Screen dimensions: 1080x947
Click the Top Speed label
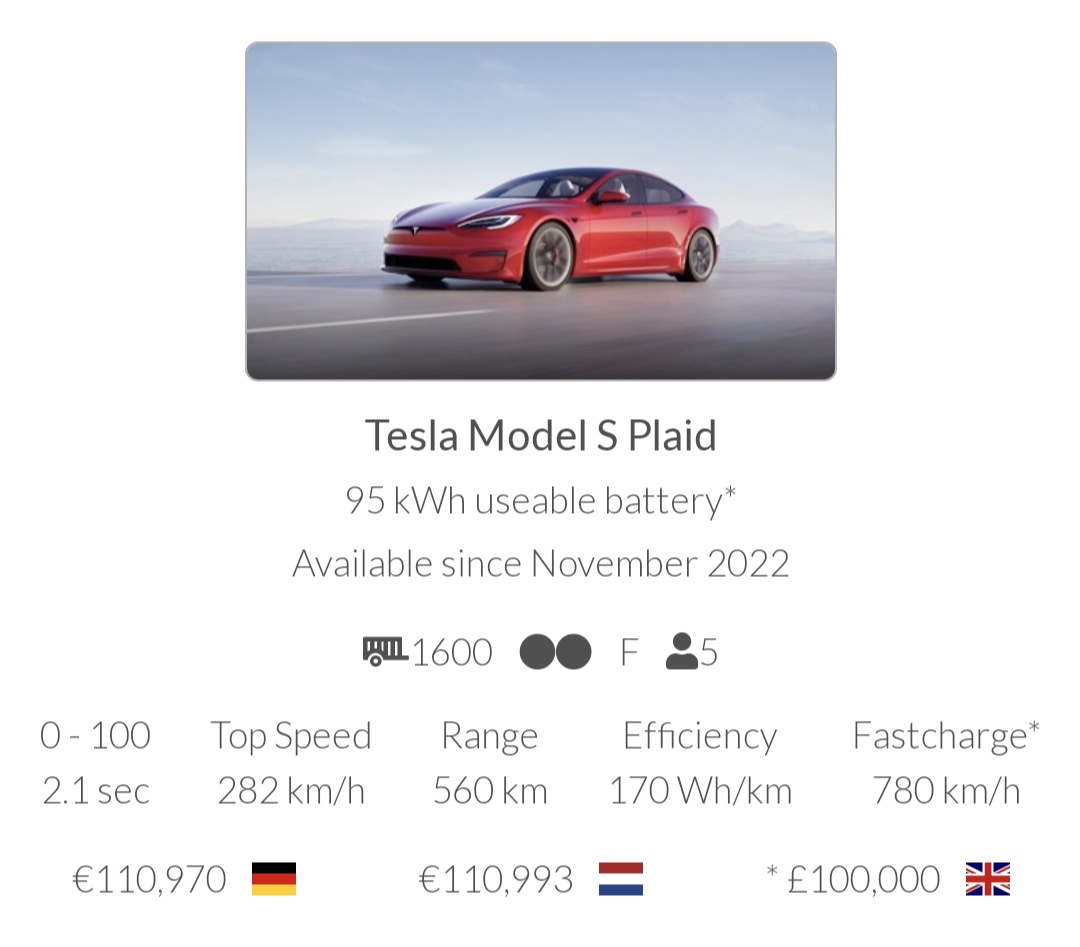coord(291,736)
